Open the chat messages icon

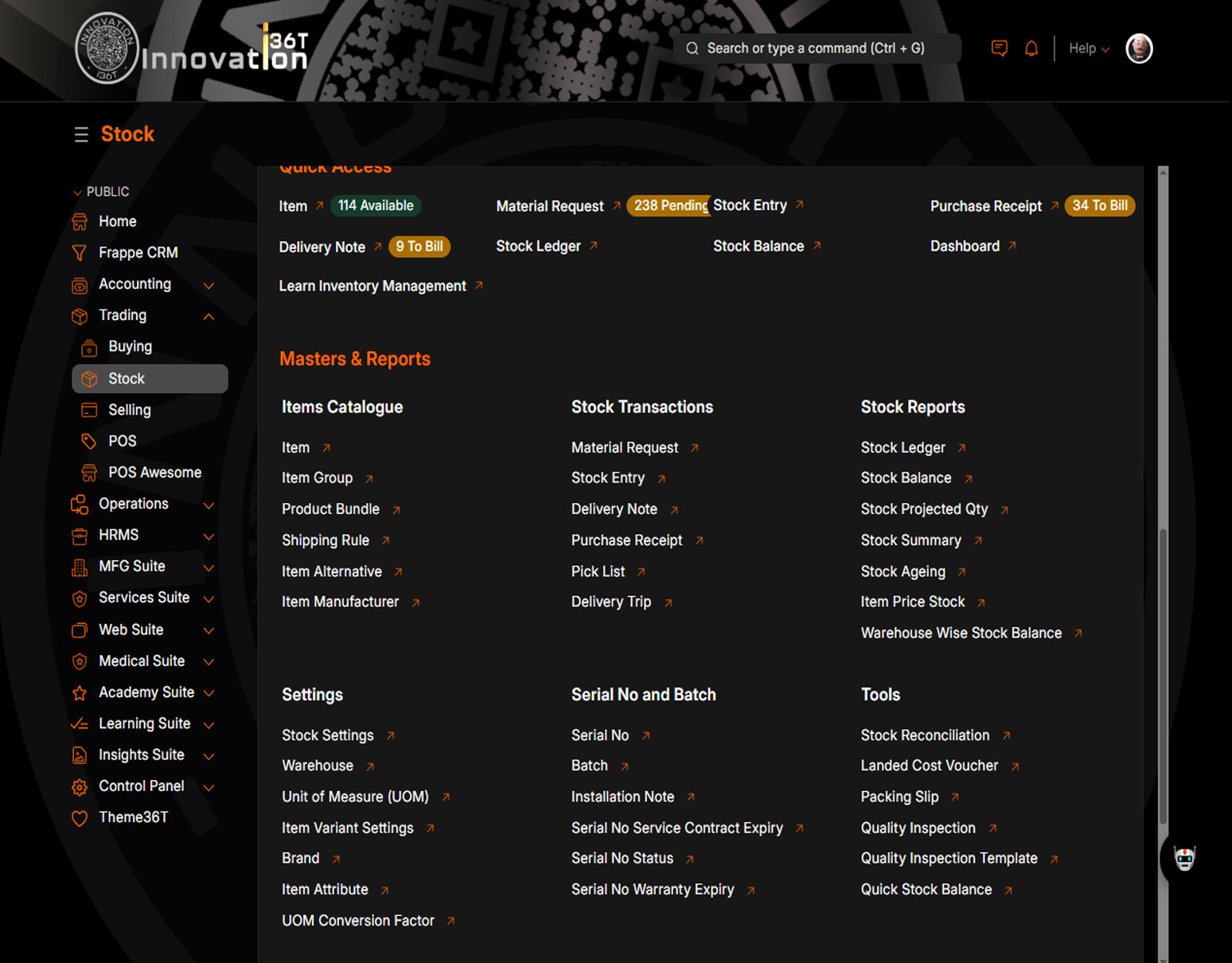tap(999, 49)
